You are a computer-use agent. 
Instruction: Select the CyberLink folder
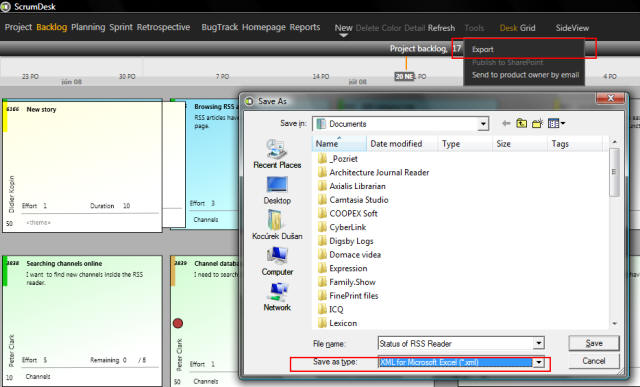[x=342, y=227]
